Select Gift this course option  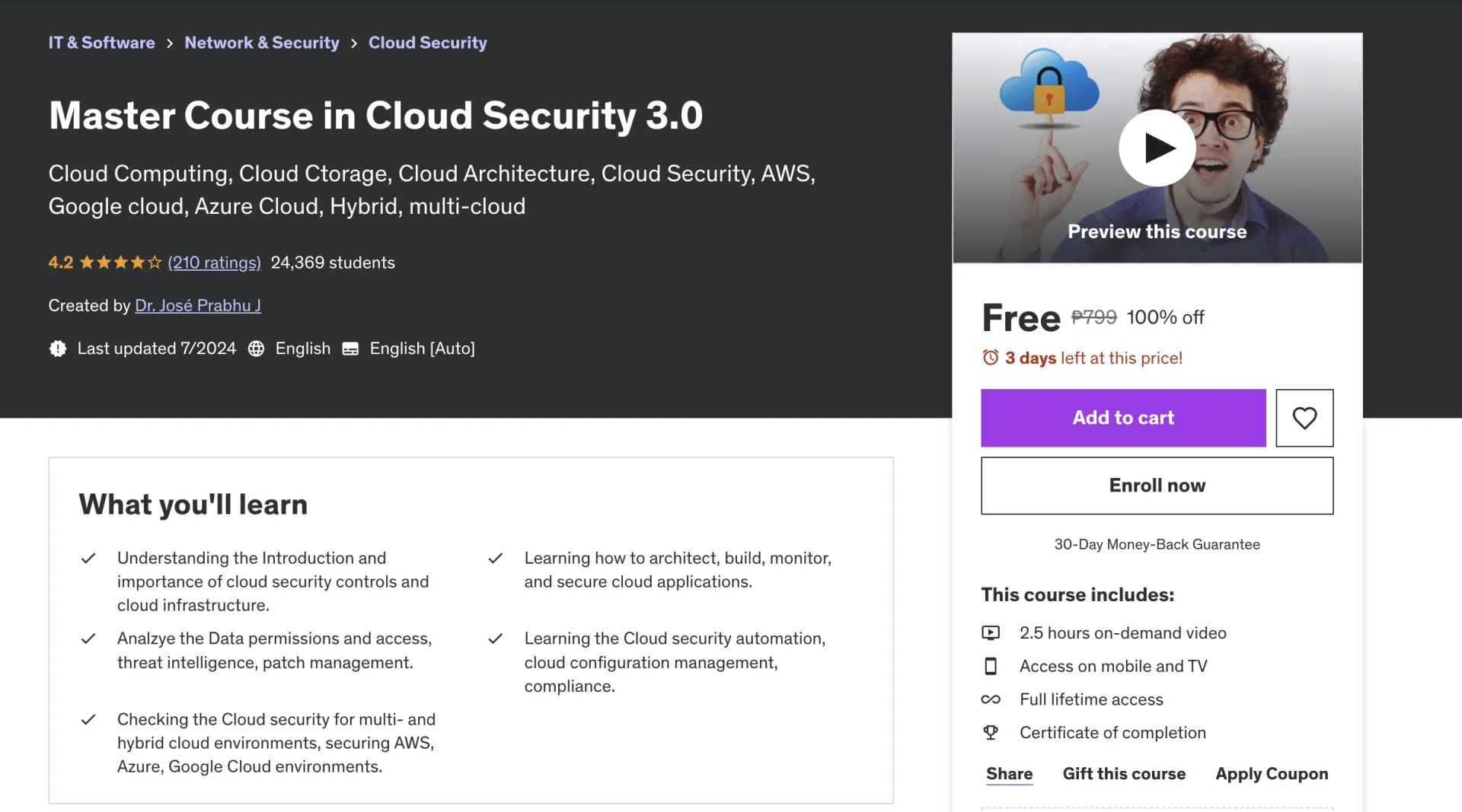[x=1124, y=773]
